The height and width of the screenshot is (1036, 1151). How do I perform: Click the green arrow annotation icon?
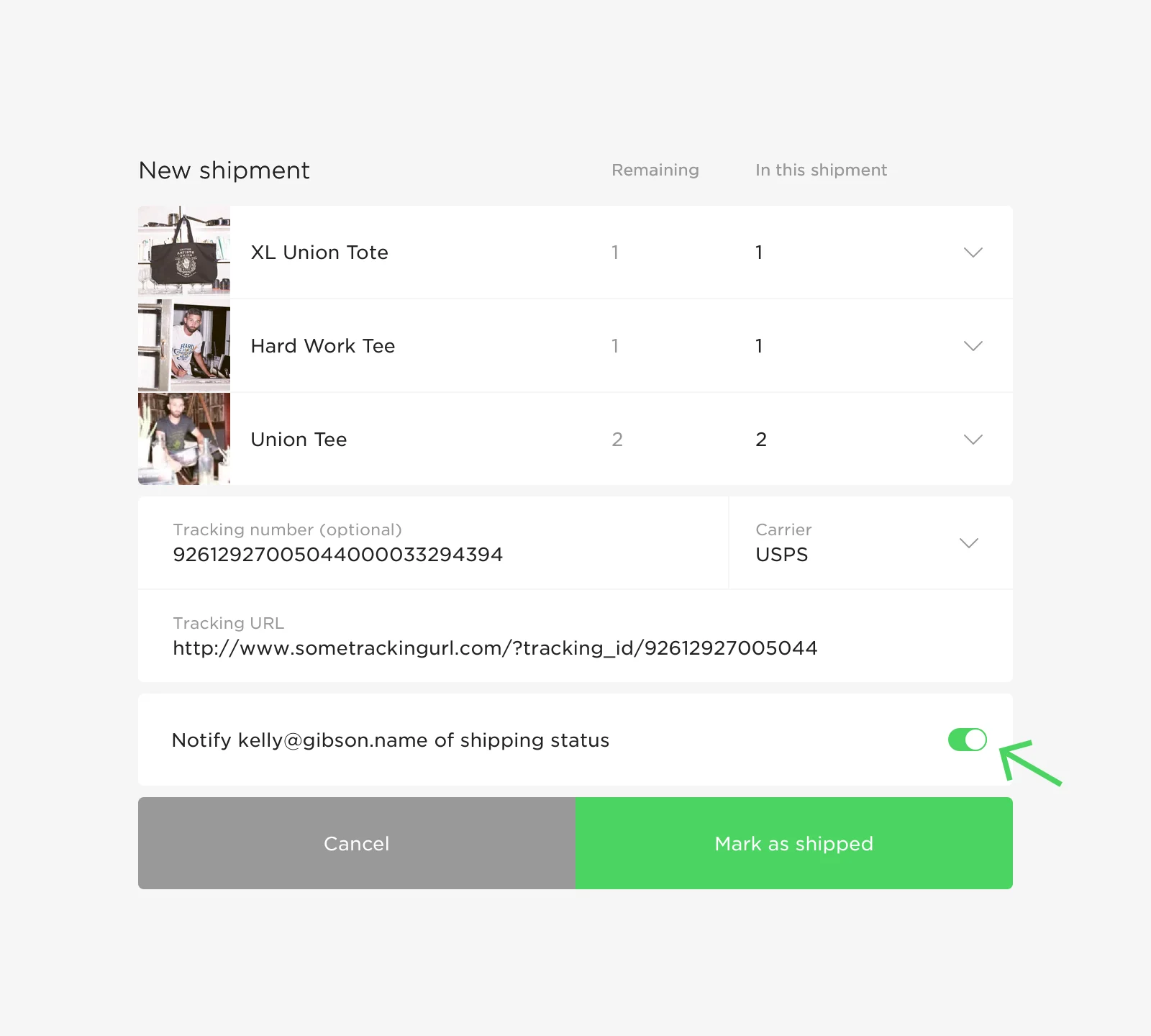[1029, 762]
